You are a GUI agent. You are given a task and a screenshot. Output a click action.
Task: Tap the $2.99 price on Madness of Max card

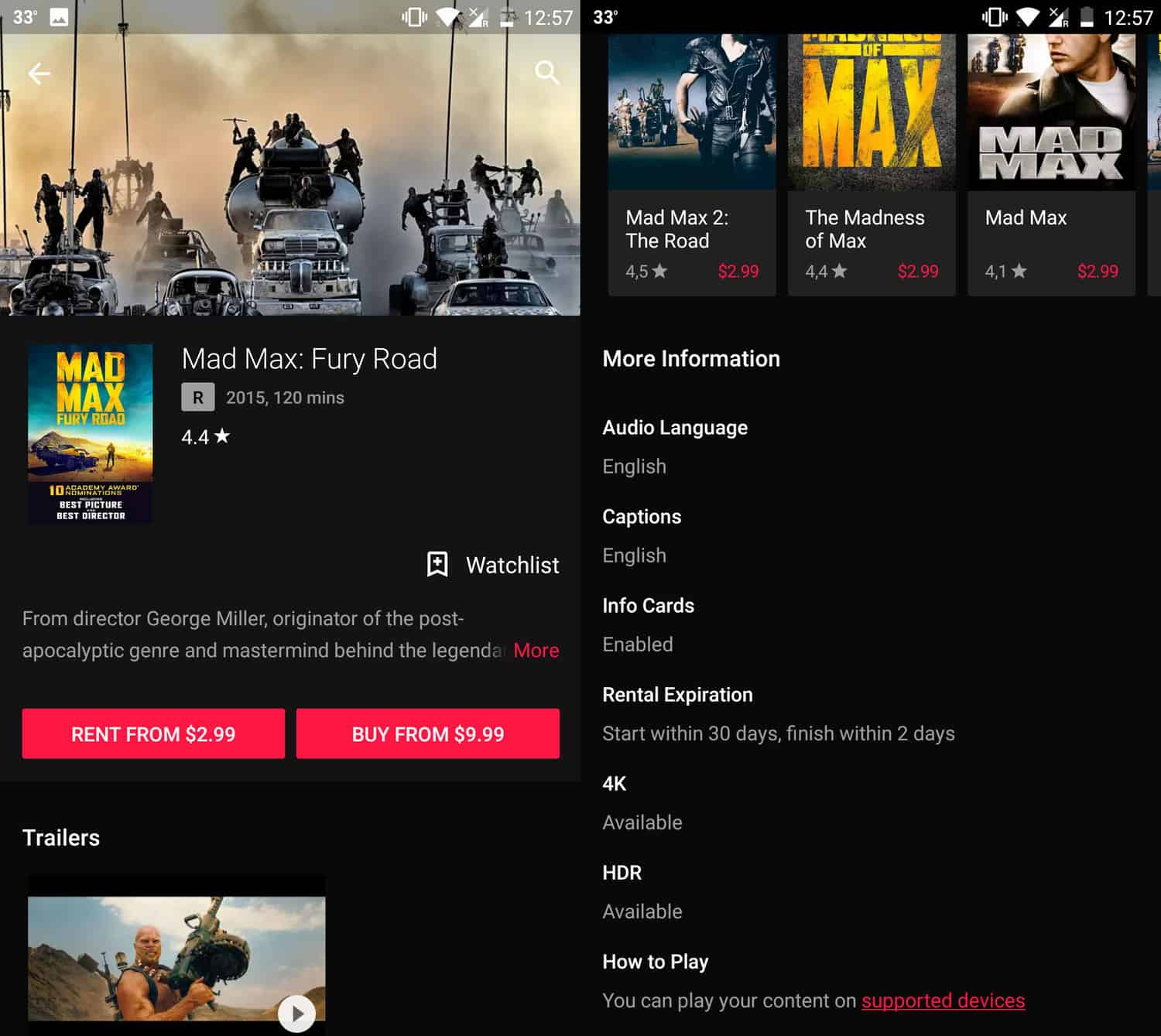coord(918,271)
